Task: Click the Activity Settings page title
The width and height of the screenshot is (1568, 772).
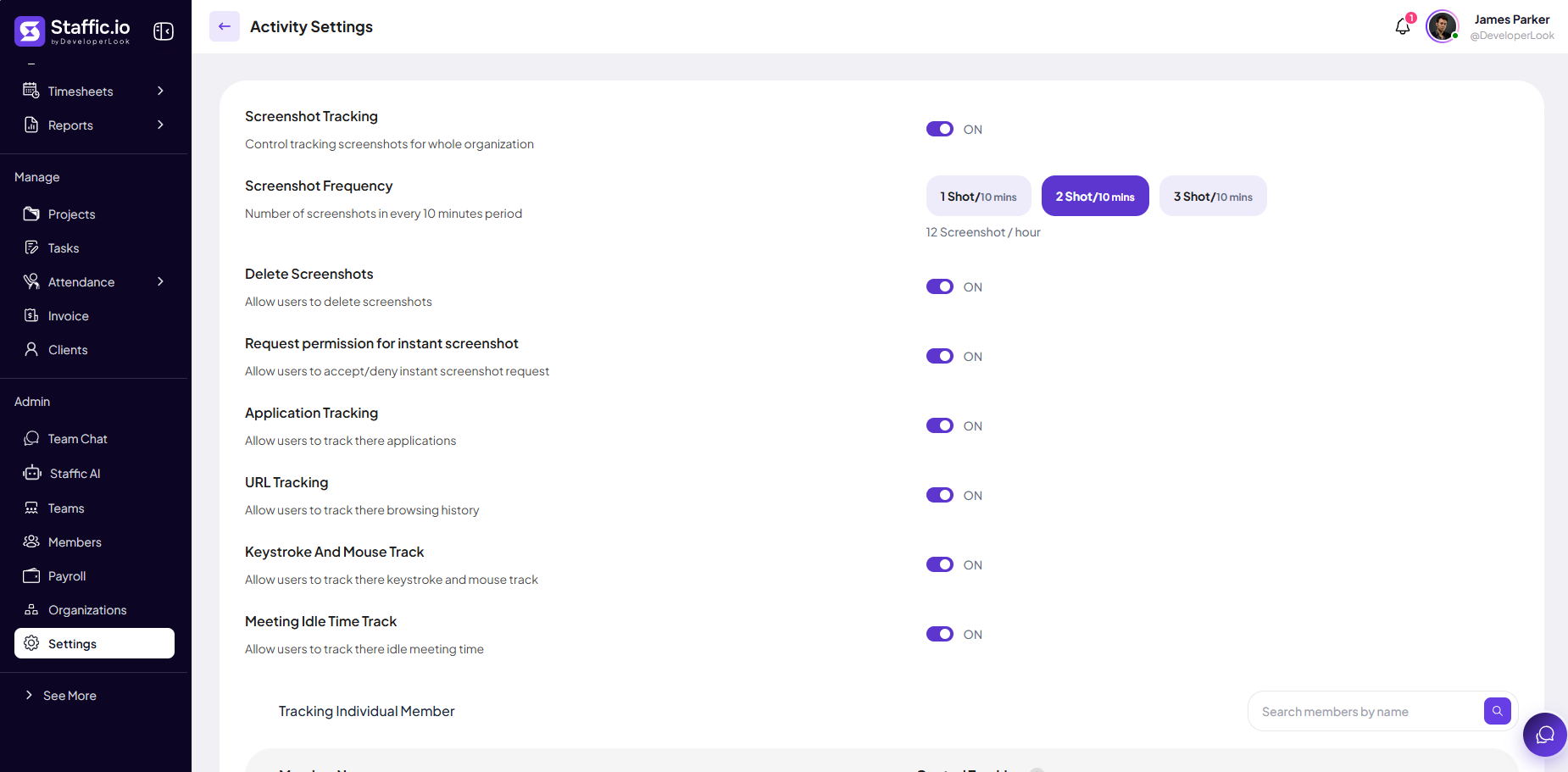Action: click(x=311, y=26)
